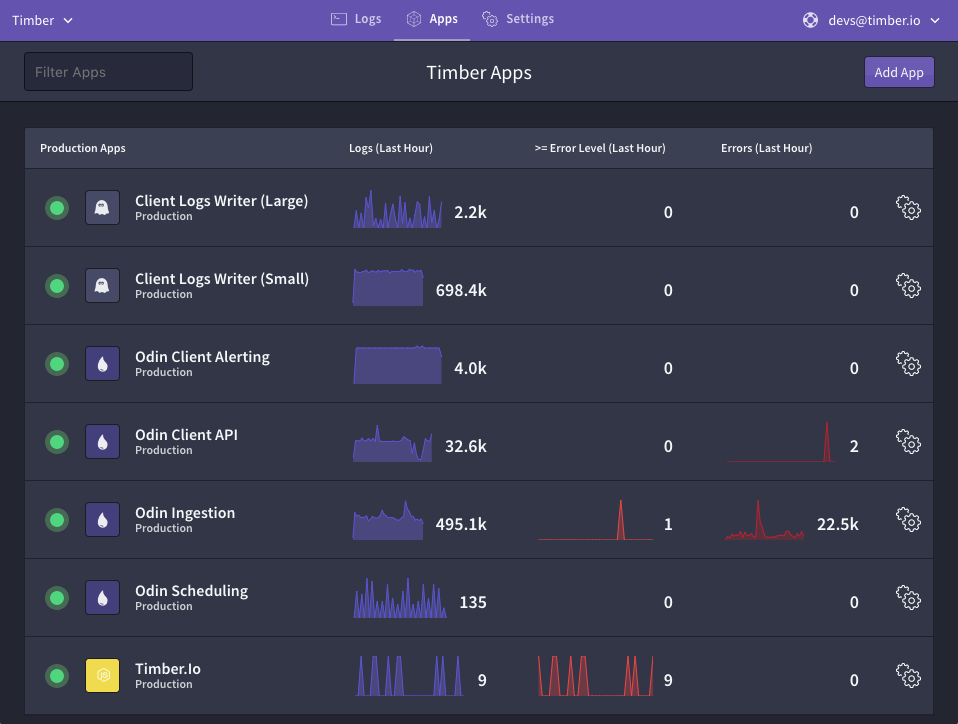The height and width of the screenshot is (724, 958).
Task: Click the 'Errors (Last Hour)' column header
Action: tap(767, 148)
